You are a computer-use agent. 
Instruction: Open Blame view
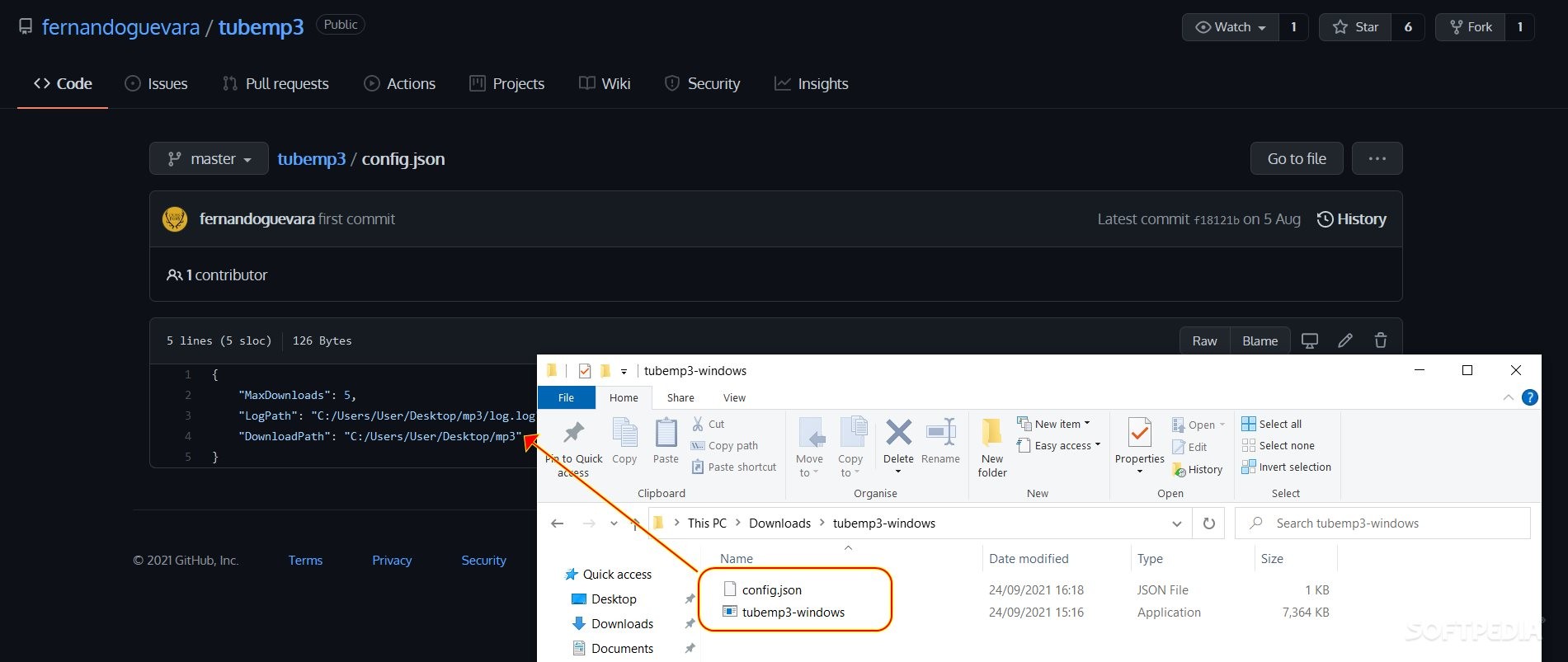pyautogui.click(x=1260, y=340)
